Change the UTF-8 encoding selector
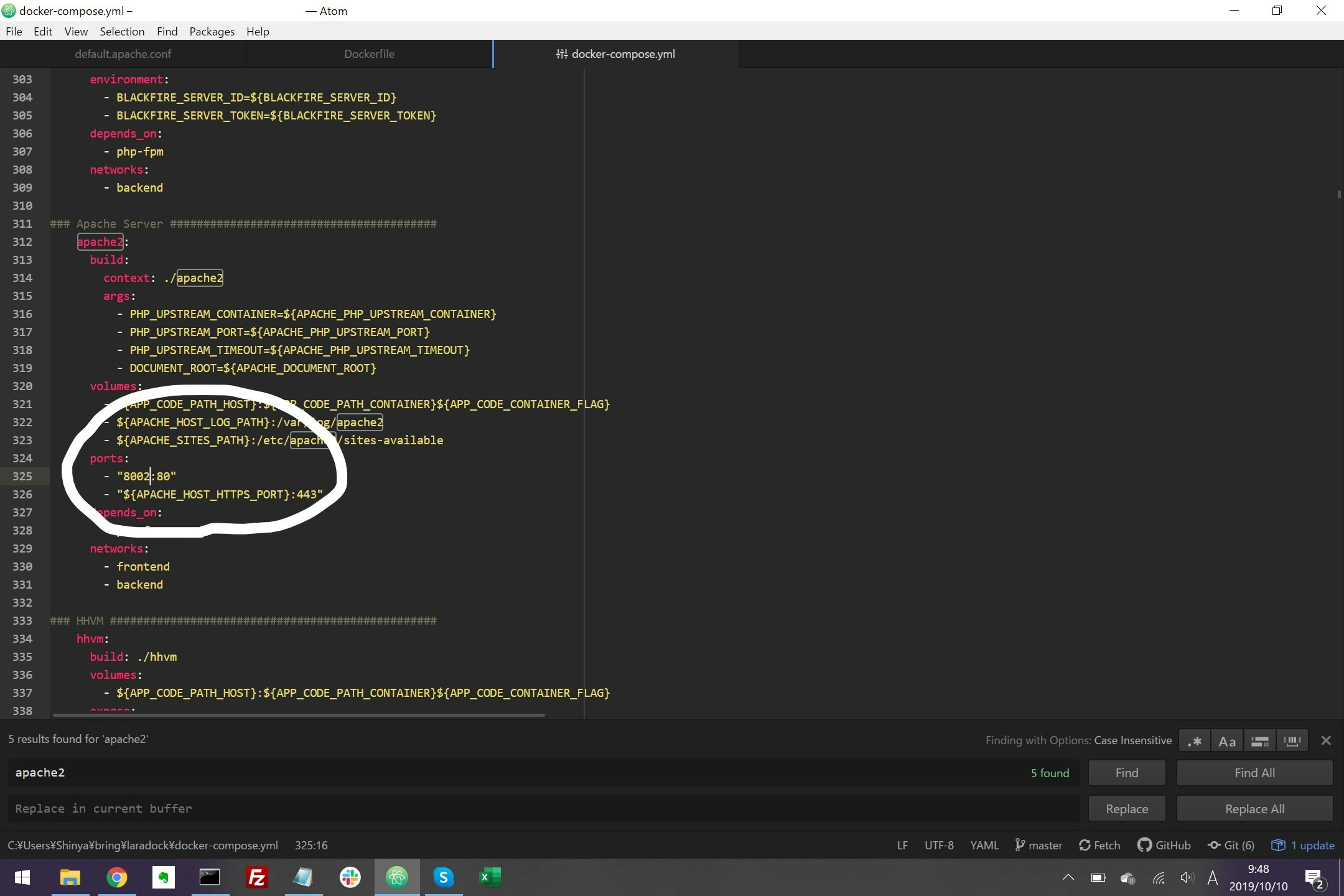The height and width of the screenshot is (896, 1344). pyautogui.click(x=938, y=845)
